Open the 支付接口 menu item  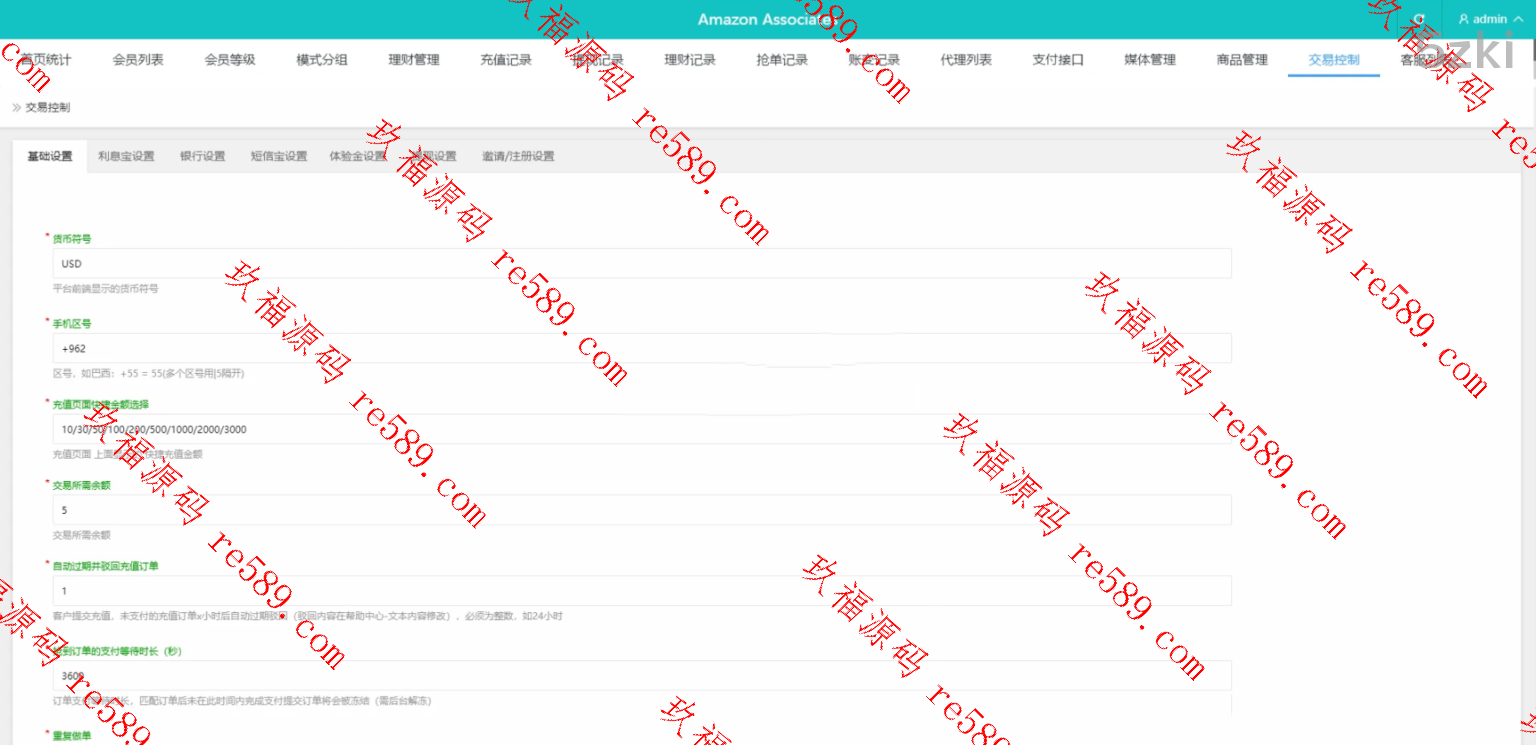point(1058,60)
